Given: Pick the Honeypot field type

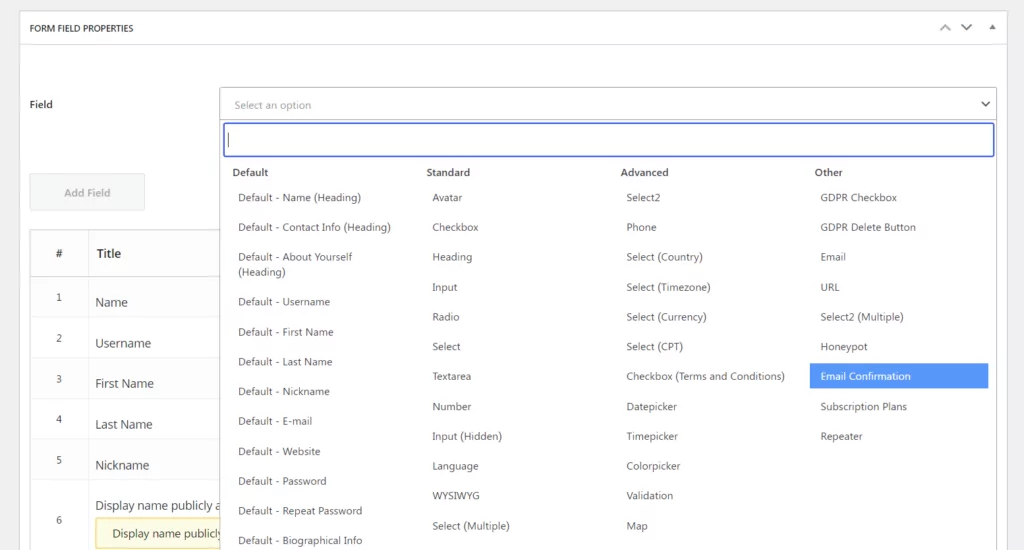Looking at the screenshot, I should click(x=844, y=347).
